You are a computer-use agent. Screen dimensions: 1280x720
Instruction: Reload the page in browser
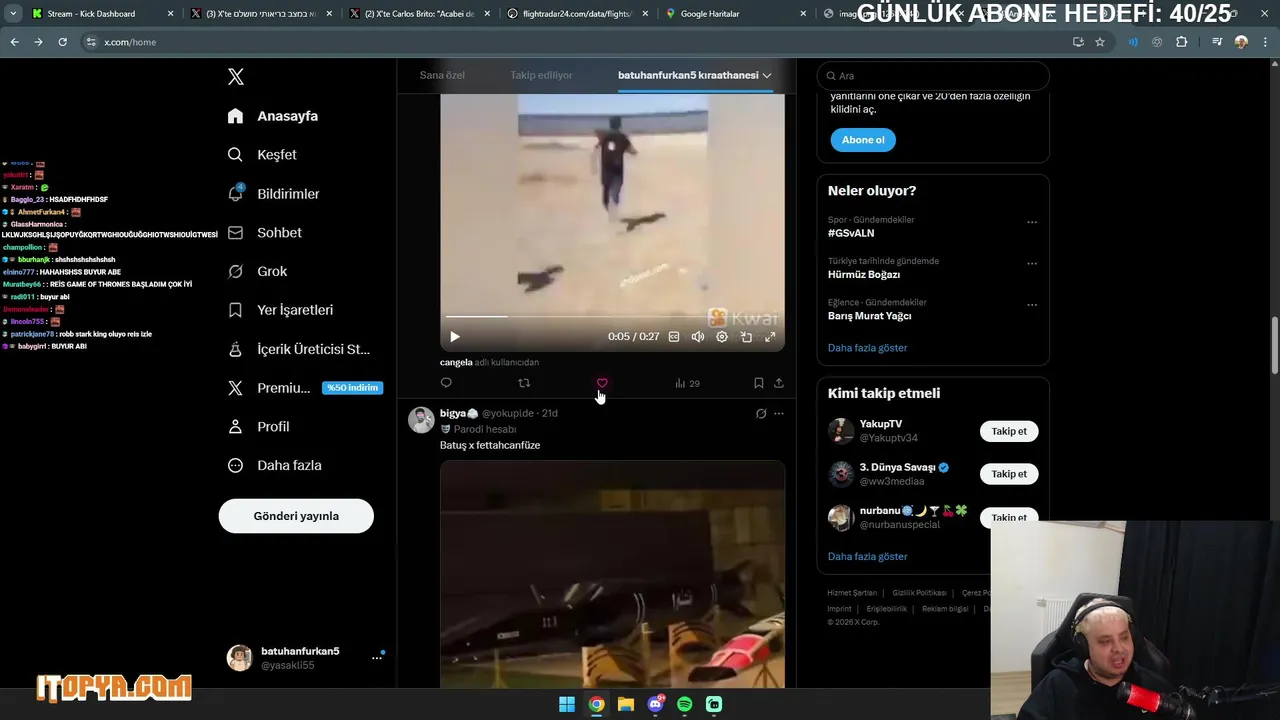62,42
